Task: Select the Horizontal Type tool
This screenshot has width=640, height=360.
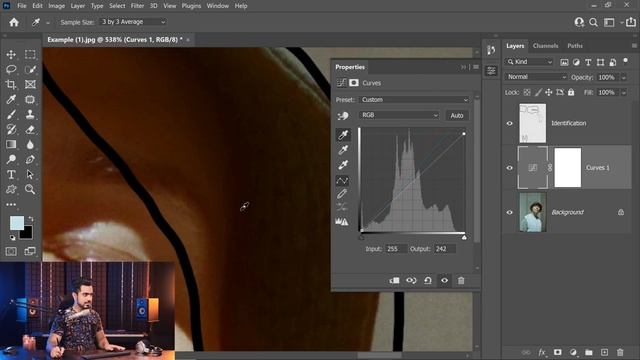Action: (x=11, y=175)
